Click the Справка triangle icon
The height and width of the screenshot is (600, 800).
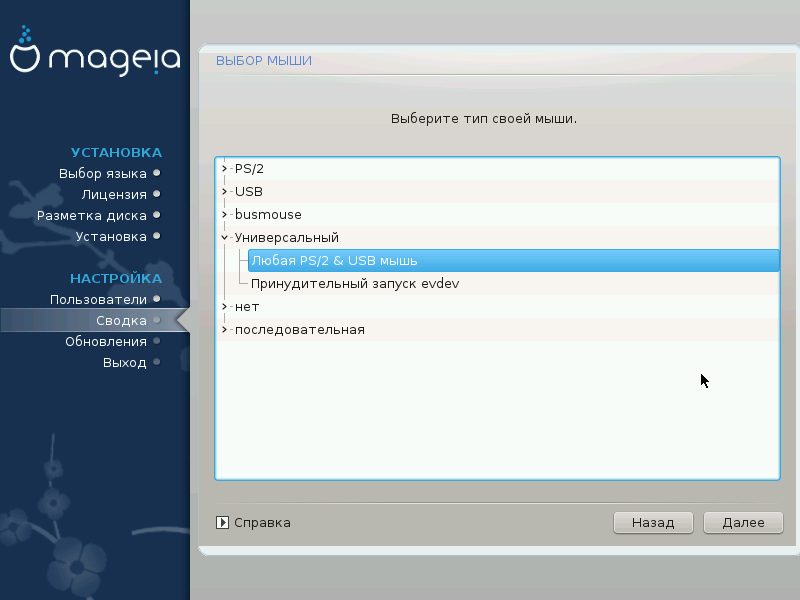pos(222,522)
